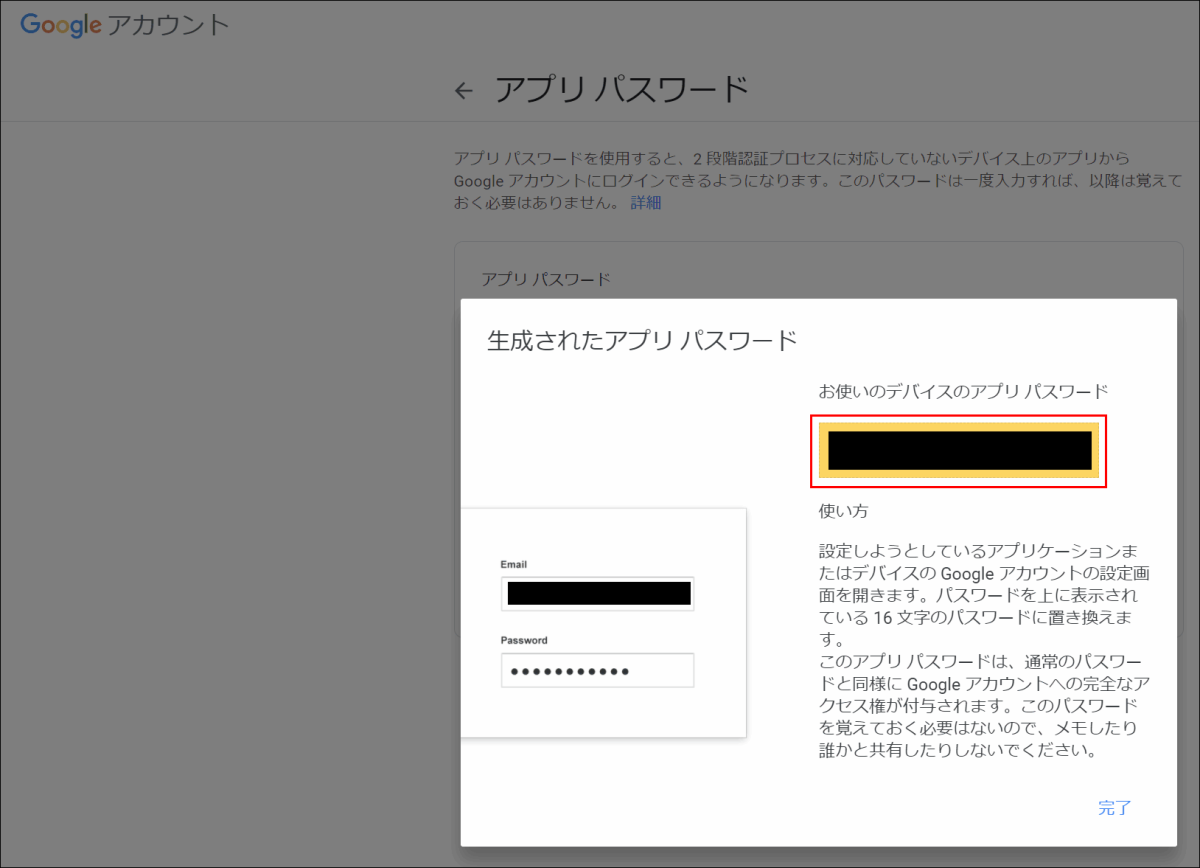Open the 詳細 link
This screenshot has width=1200, height=868.
click(645, 203)
